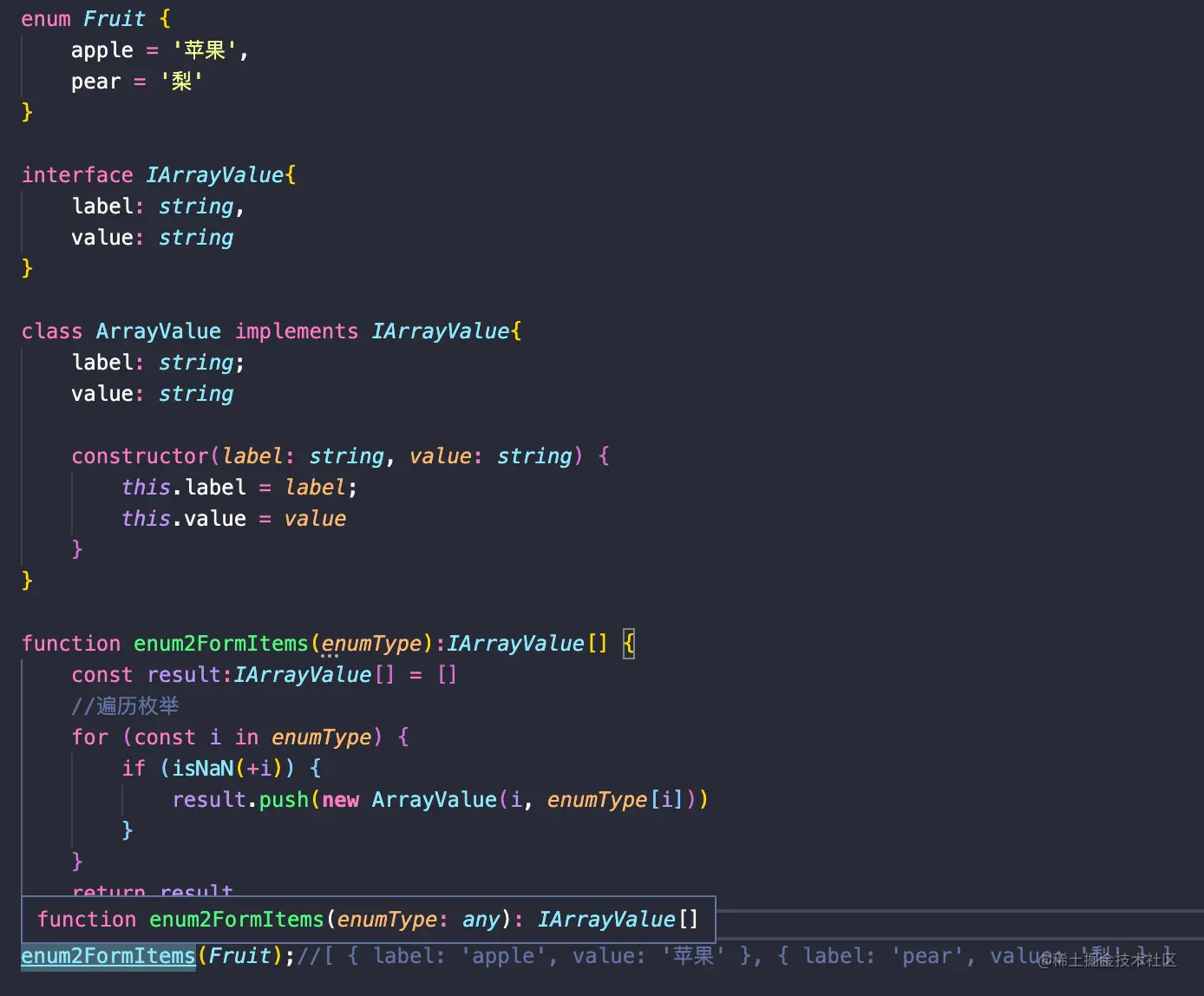Screen dimensions: 1204x996
Task: Click the "apple" enum member name
Action: (x=102, y=50)
